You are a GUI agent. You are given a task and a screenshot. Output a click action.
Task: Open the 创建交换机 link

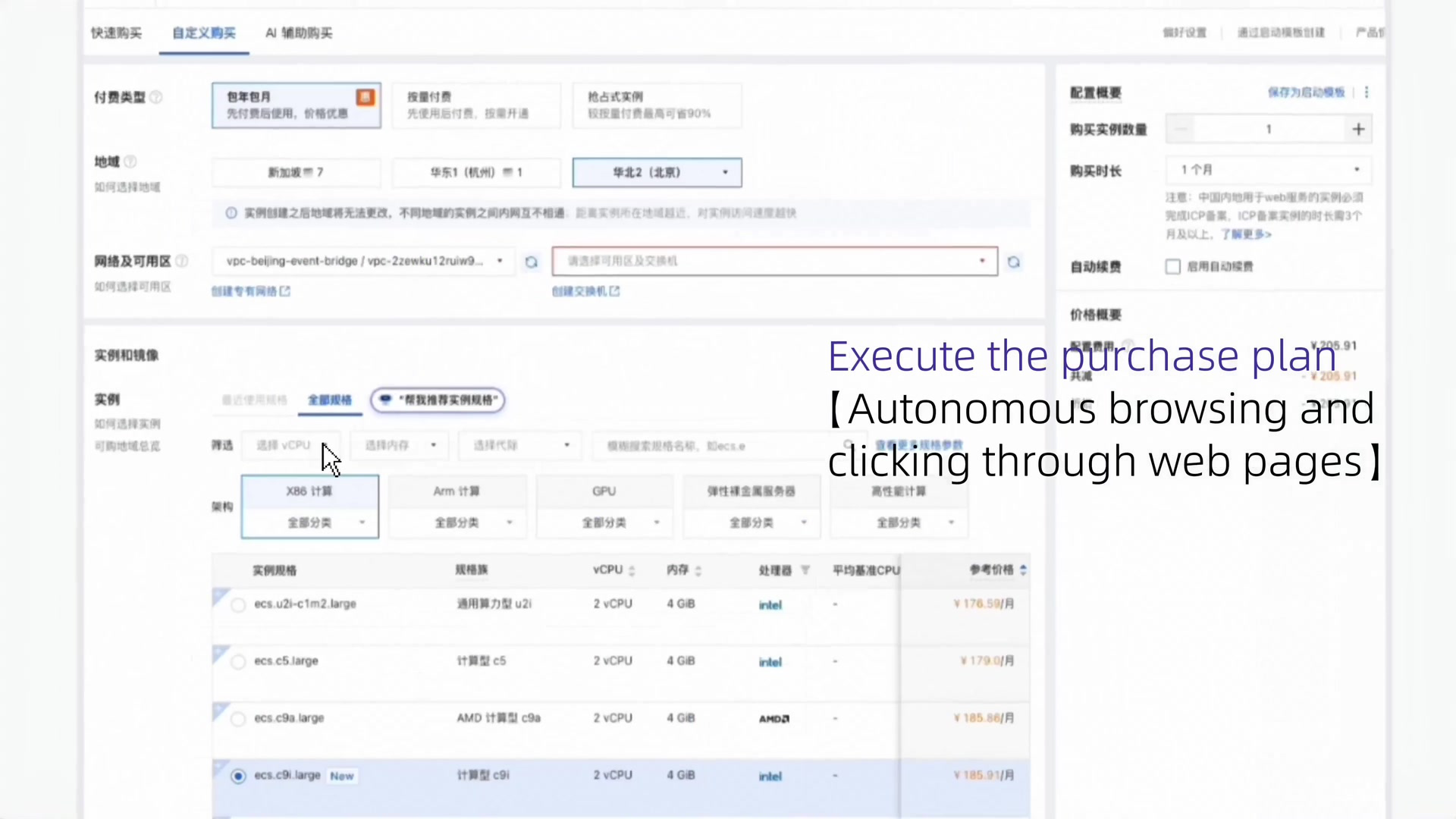585,291
